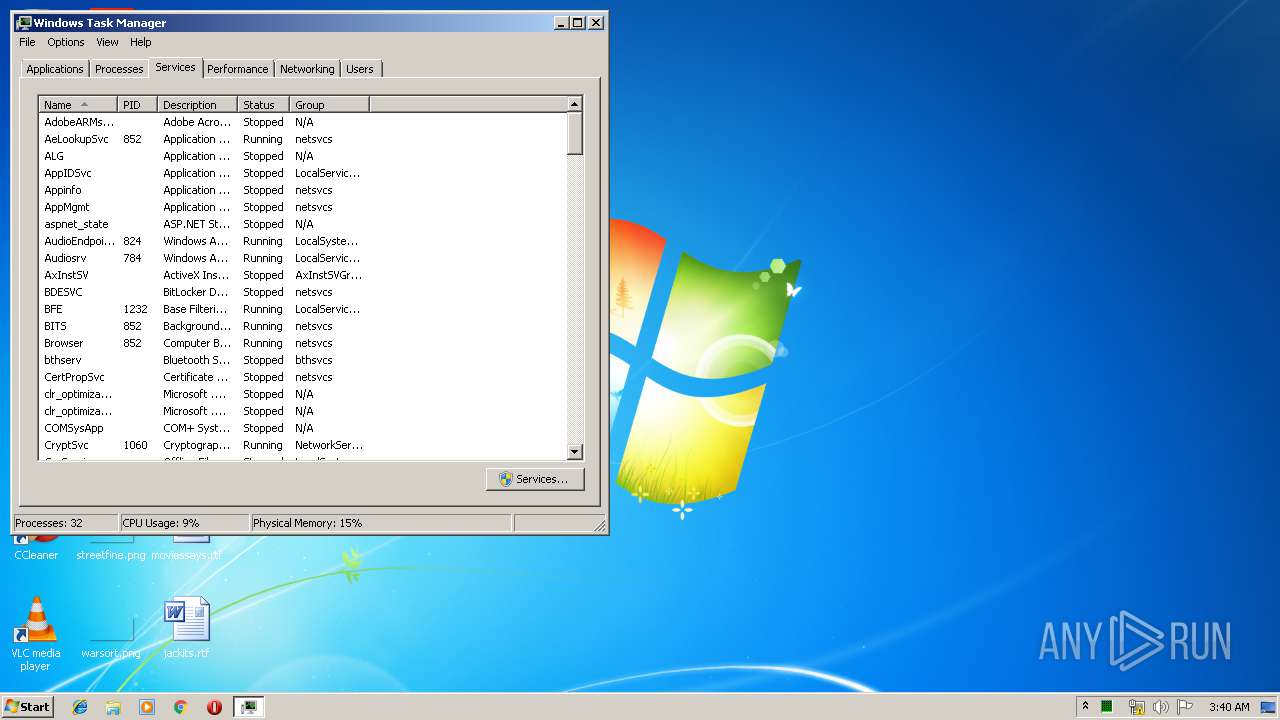Open the Start menu
The height and width of the screenshot is (720, 1280).
click(x=27, y=707)
